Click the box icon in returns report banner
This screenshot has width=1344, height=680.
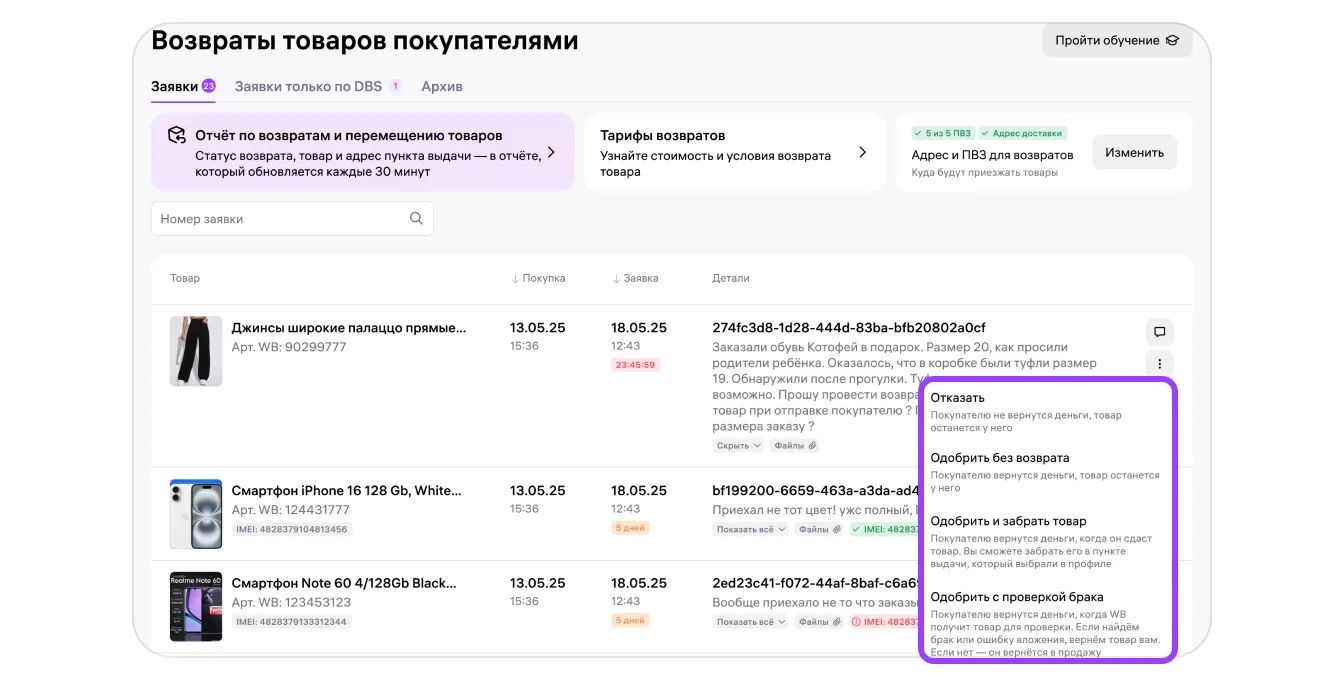(176, 135)
